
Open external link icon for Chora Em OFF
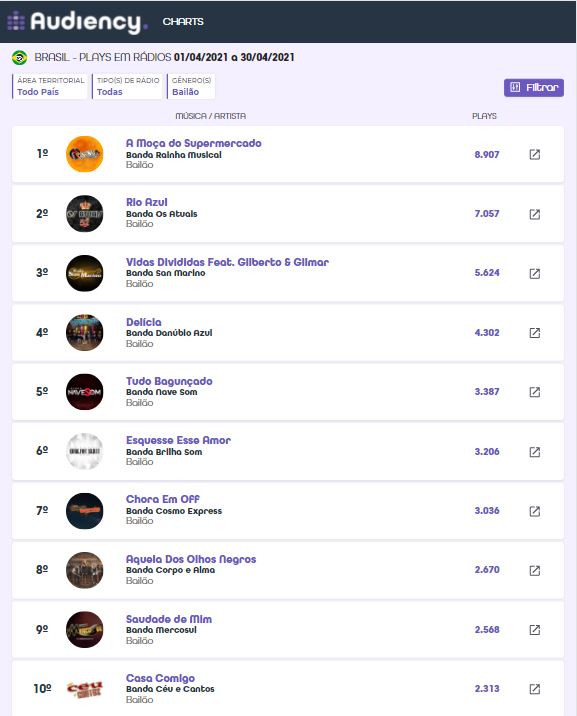[x=535, y=511]
